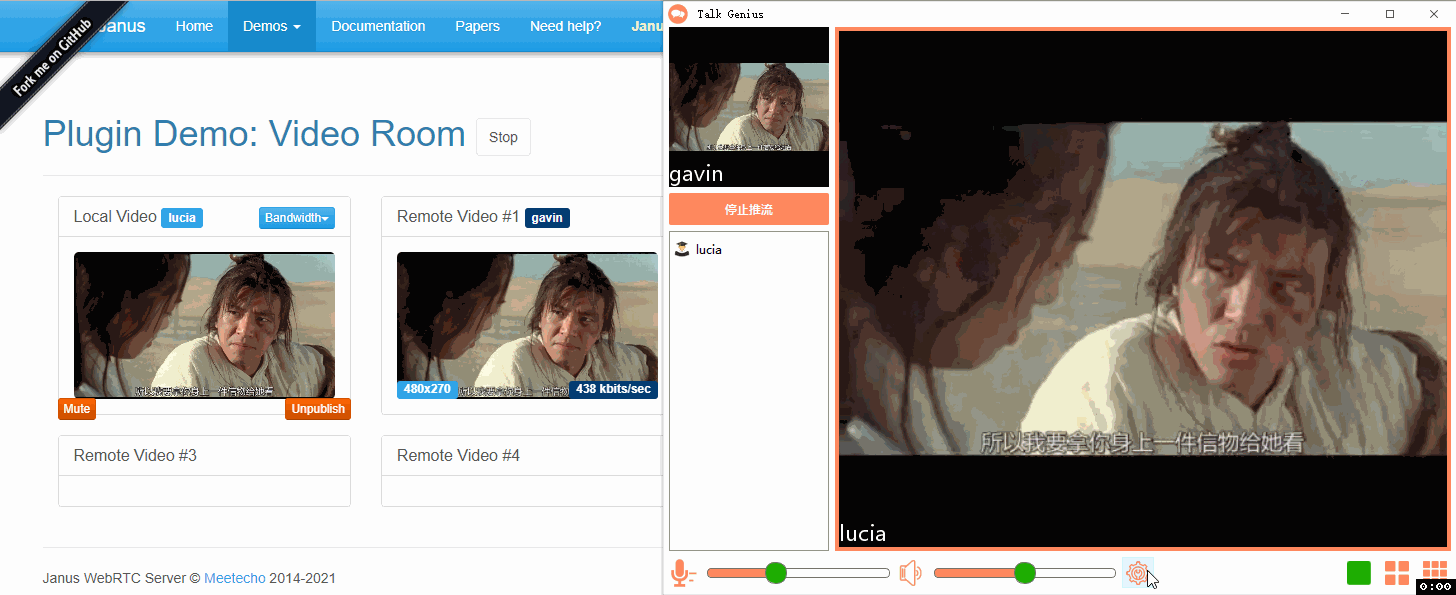The width and height of the screenshot is (1456, 595).
Task: Click the lucia label badge on Local Video
Action: click(x=182, y=218)
